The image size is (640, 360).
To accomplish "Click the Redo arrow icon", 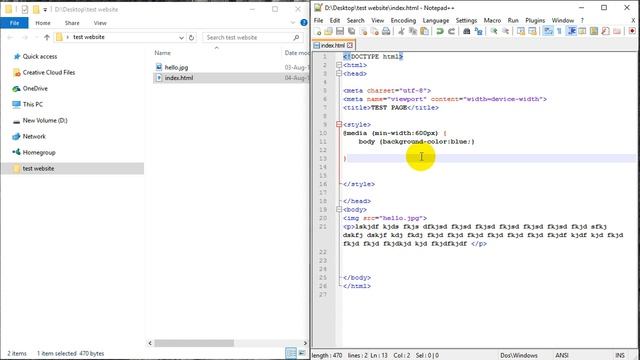I will 451,31.
